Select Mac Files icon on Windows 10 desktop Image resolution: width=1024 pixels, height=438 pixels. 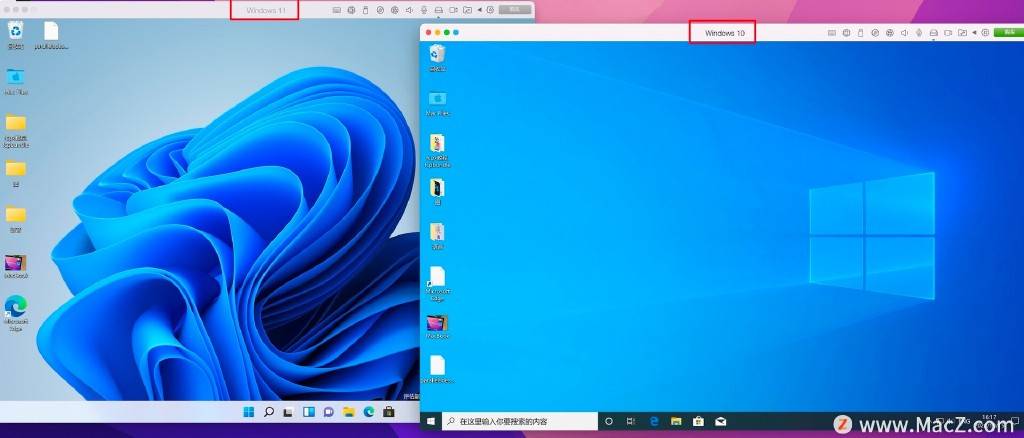pos(438,103)
